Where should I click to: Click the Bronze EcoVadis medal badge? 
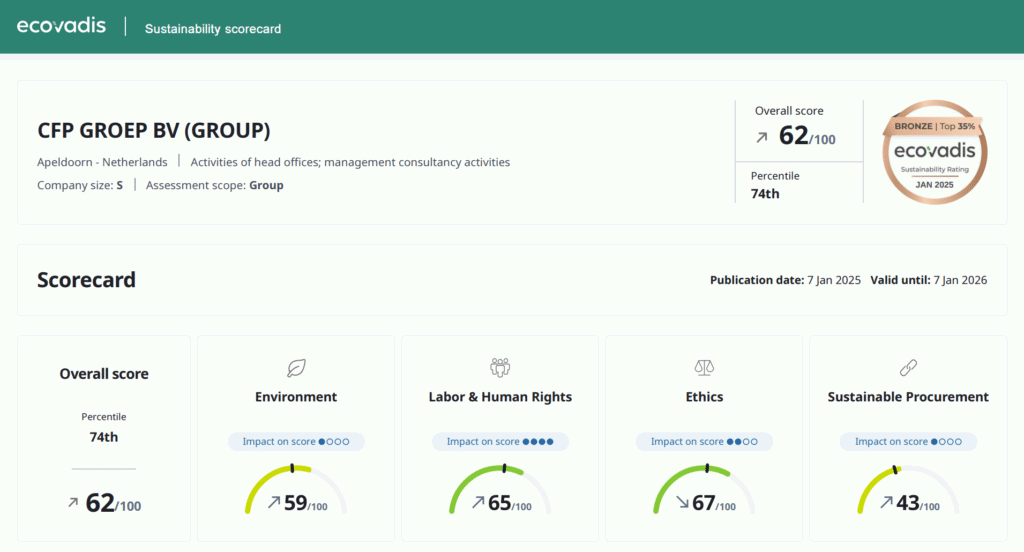(935, 152)
